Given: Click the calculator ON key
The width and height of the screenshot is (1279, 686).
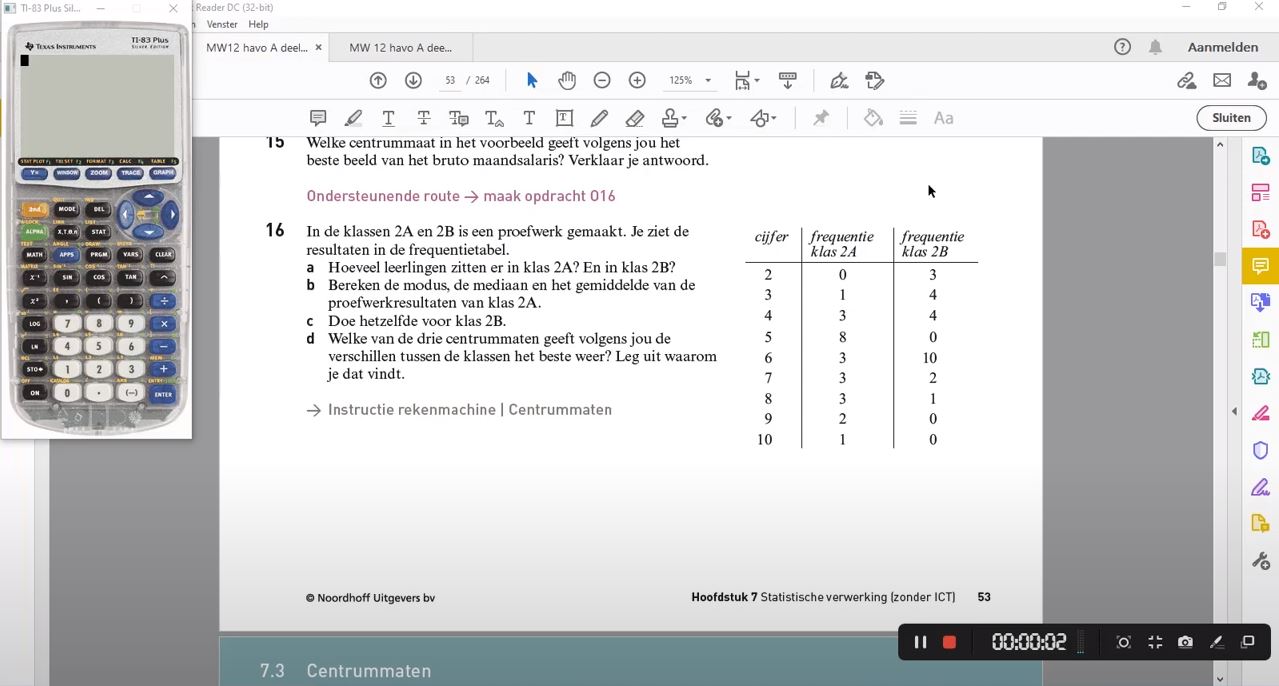Looking at the screenshot, I should 35,393.
